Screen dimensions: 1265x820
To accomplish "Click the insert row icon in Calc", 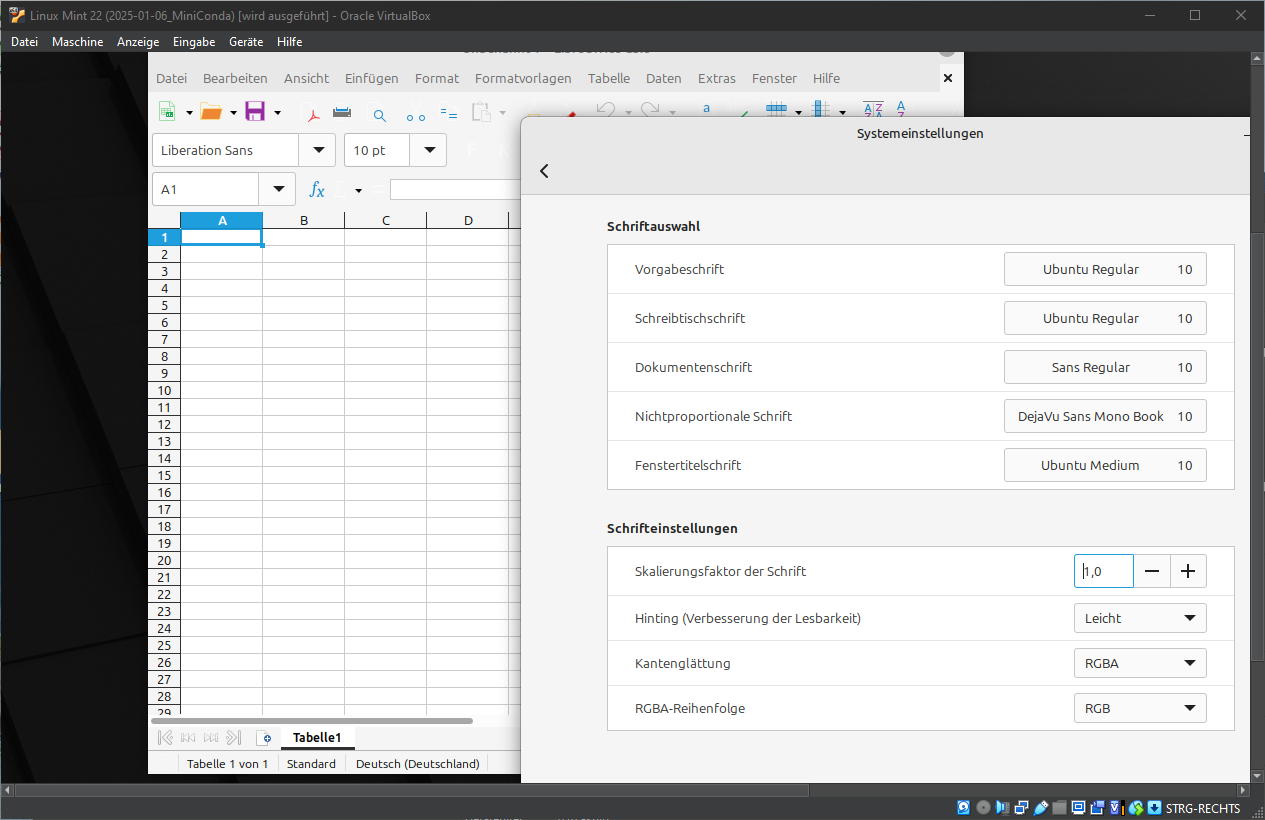I will pyautogui.click(x=777, y=110).
